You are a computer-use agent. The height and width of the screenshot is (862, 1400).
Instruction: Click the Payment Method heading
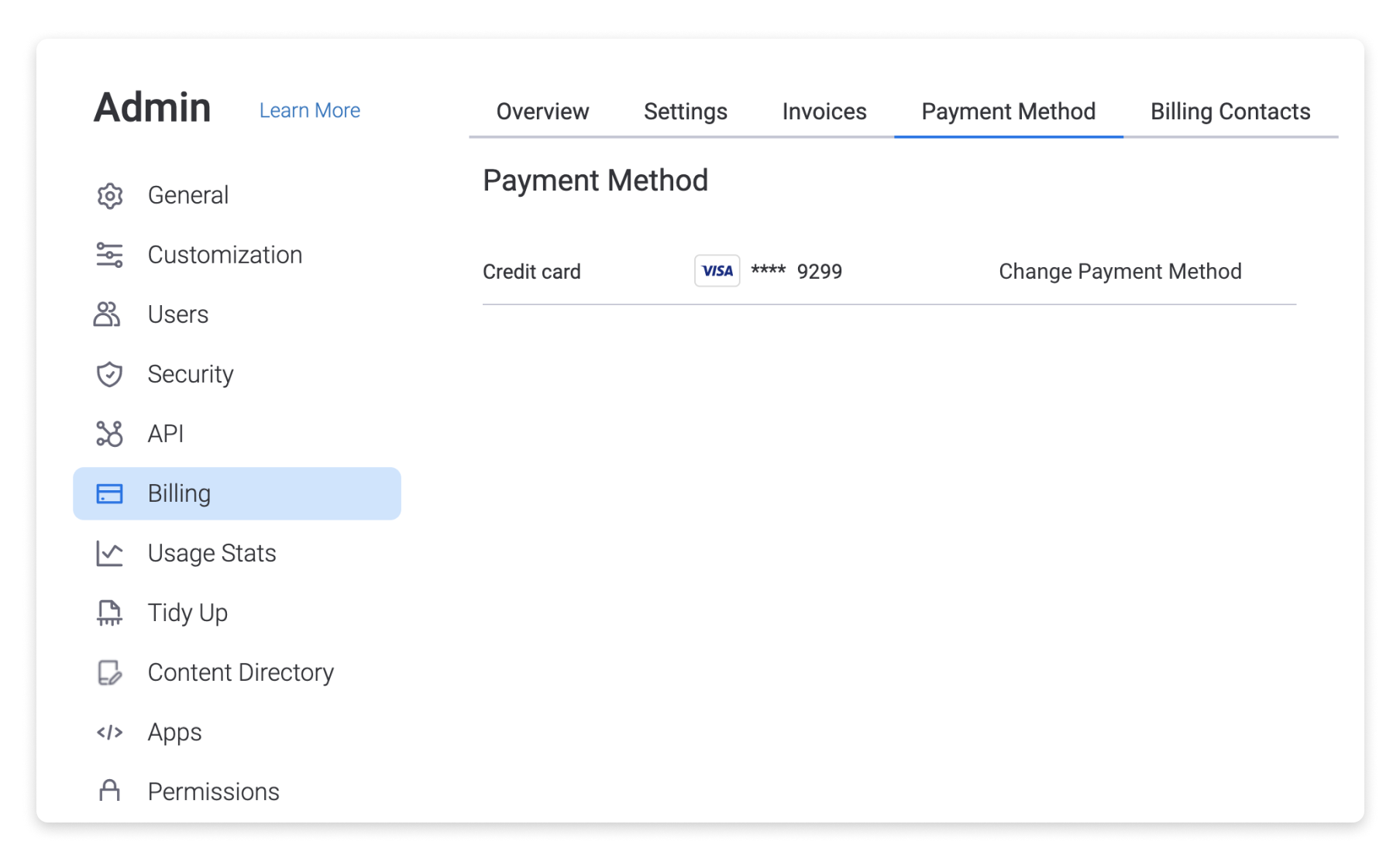[x=595, y=180]
